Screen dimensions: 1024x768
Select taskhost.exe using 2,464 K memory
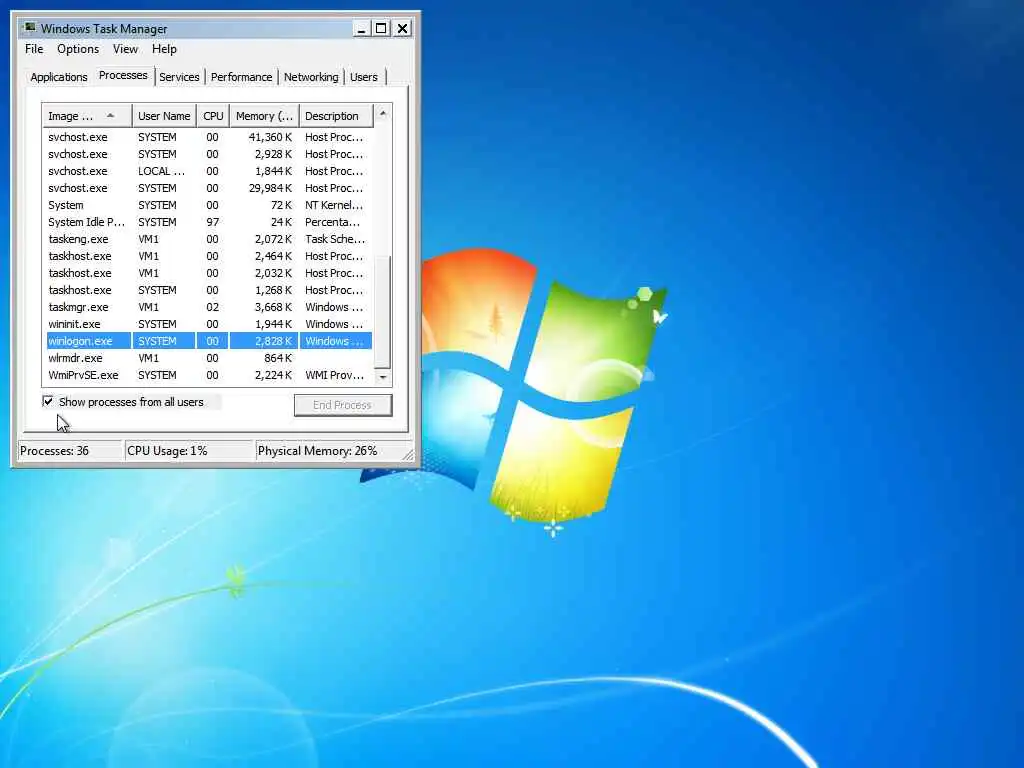[x=208, y=256]
